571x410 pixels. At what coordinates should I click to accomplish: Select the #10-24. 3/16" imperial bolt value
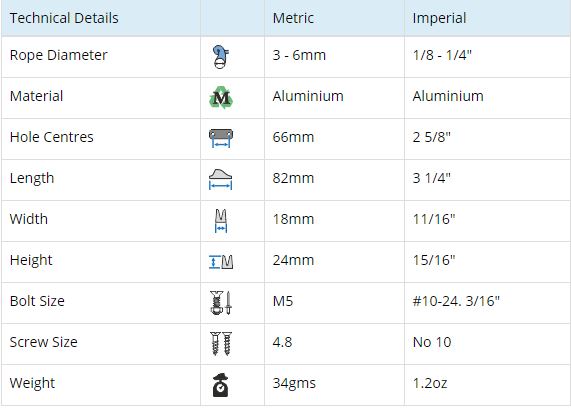click(456, 301)
